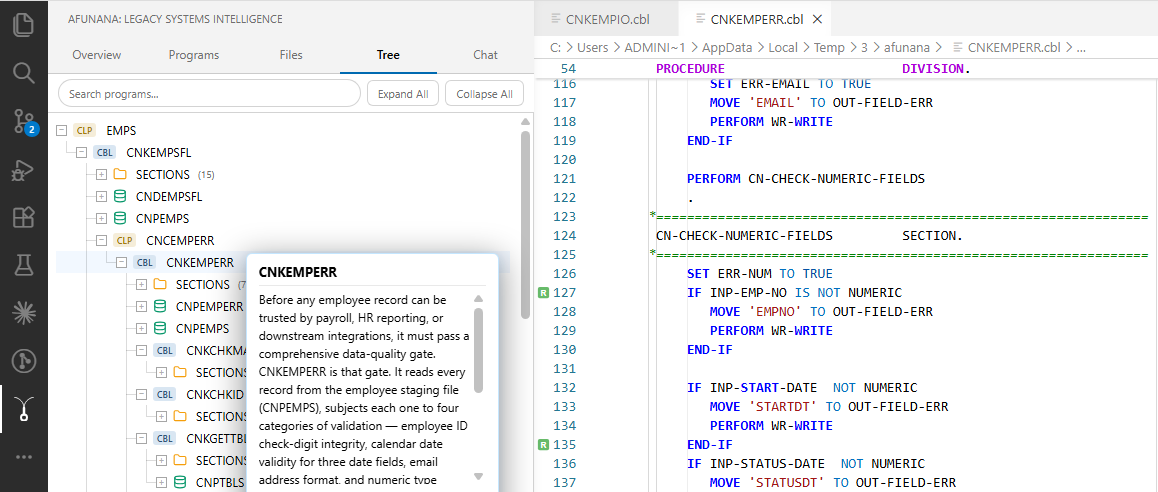Select the active Afunana activity bar icon
Image resolution: width=1158 pixels, height=492 pixels.
click(x=24, y=409)
